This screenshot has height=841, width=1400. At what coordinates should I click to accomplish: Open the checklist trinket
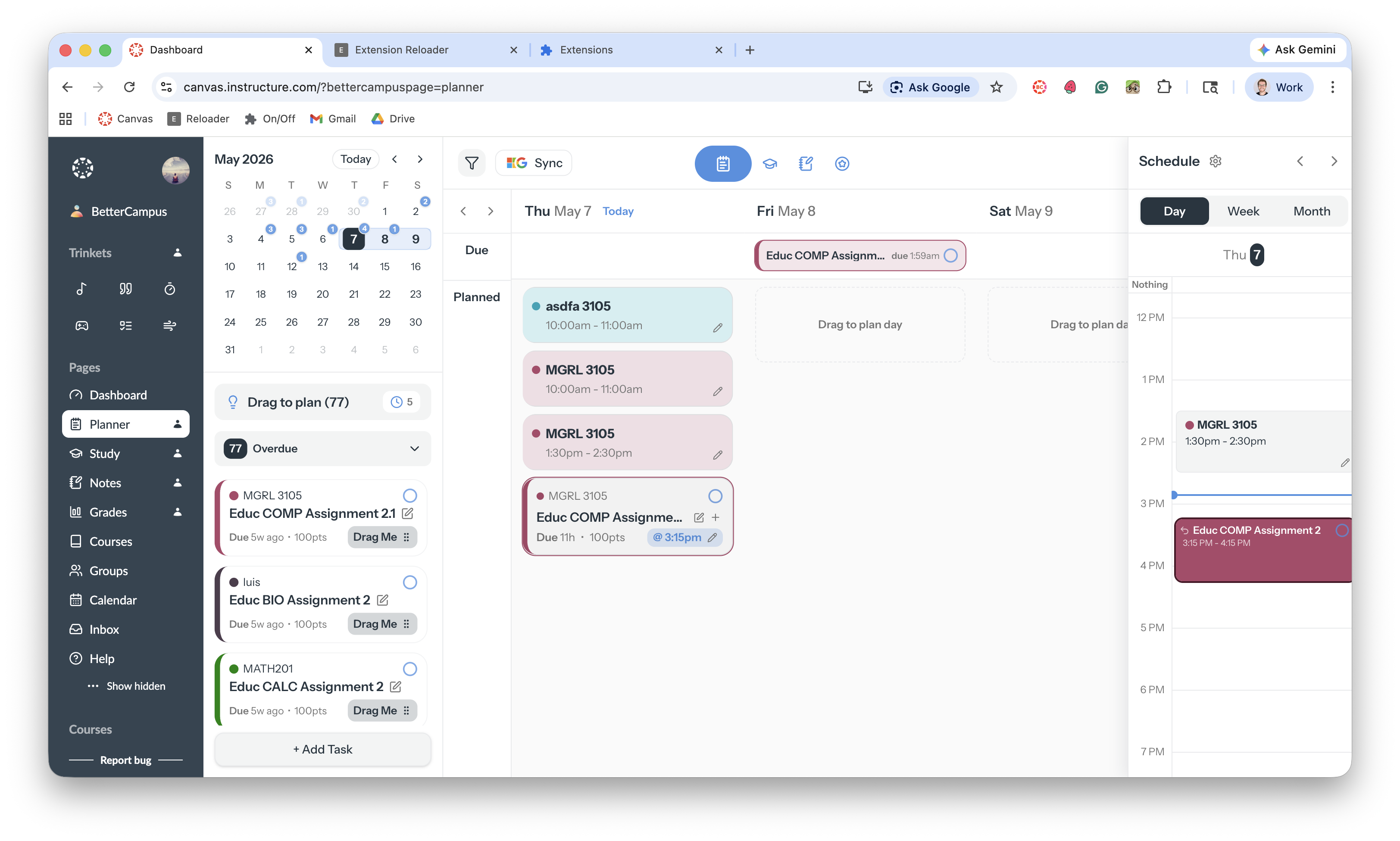tap(126, 325)
